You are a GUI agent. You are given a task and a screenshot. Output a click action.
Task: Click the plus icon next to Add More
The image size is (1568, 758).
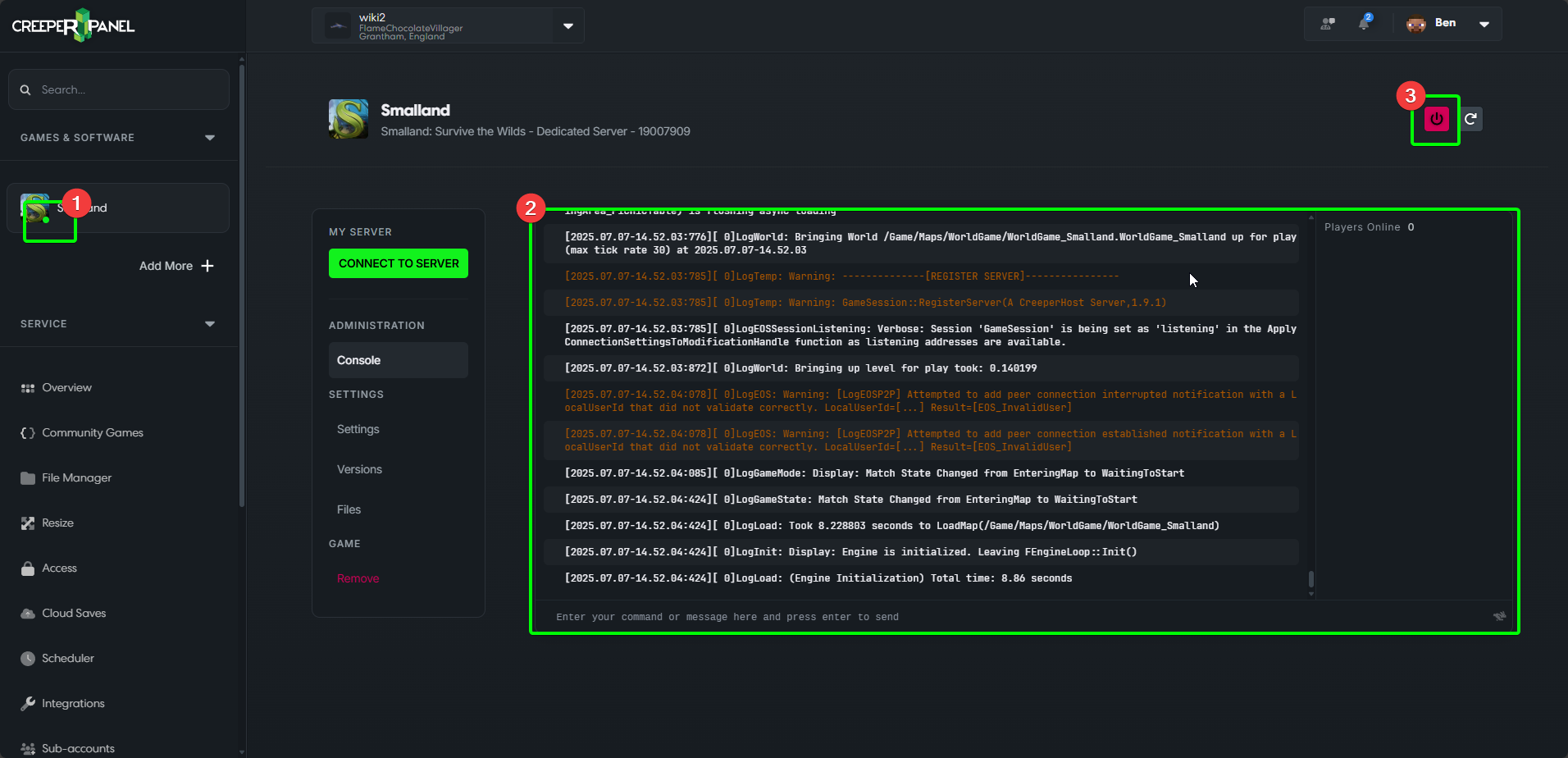[207, 266]
